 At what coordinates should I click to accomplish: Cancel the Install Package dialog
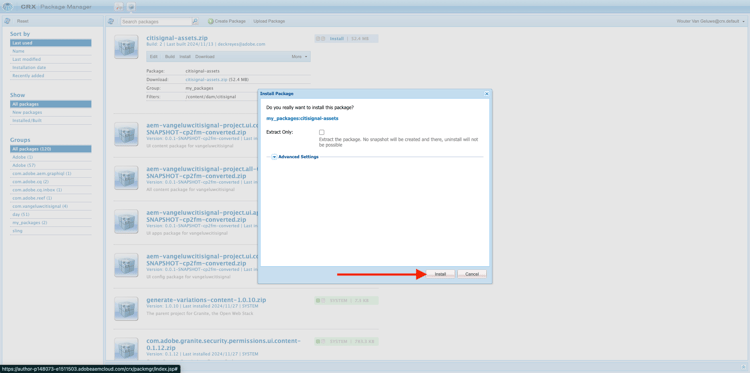pos(472,274)
